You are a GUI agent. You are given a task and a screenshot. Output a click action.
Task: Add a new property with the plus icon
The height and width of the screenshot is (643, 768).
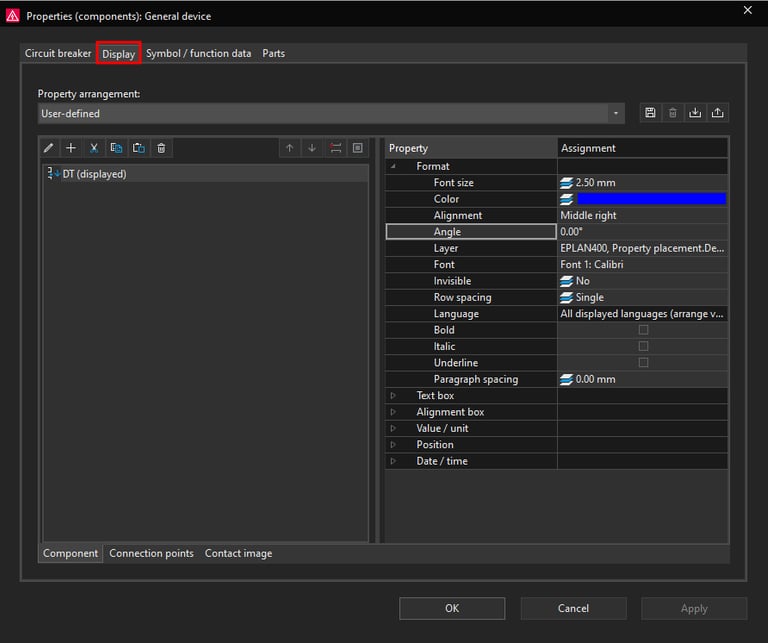(x=71, y=148)
